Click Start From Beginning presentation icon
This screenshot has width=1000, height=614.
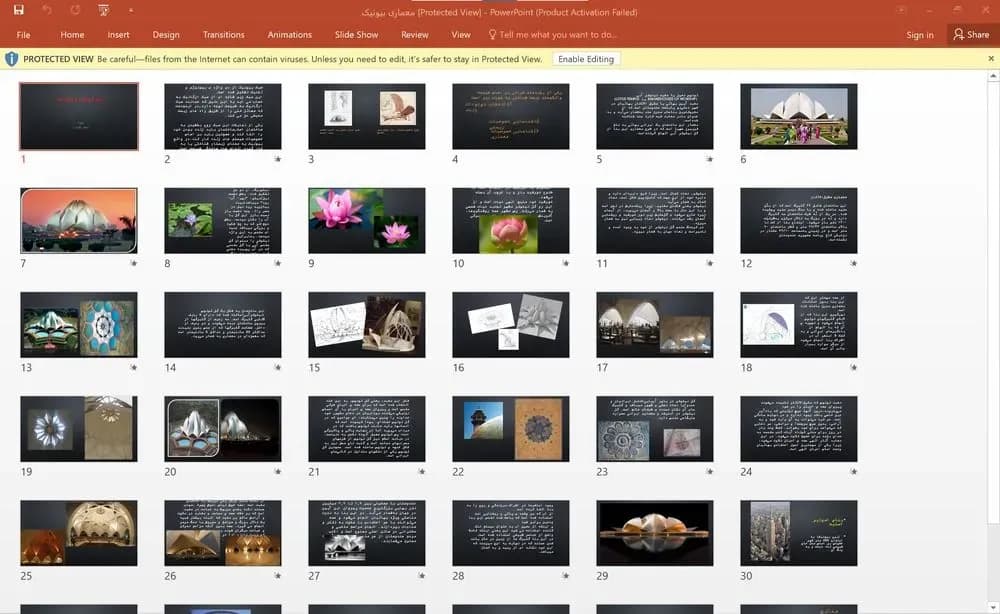(x=103, y=10)
